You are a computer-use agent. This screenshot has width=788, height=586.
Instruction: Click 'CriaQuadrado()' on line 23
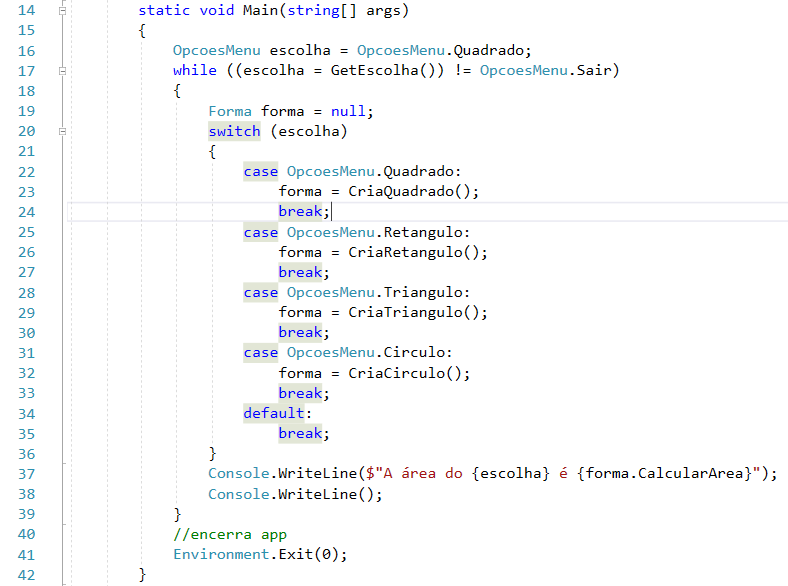click(409, 191)
